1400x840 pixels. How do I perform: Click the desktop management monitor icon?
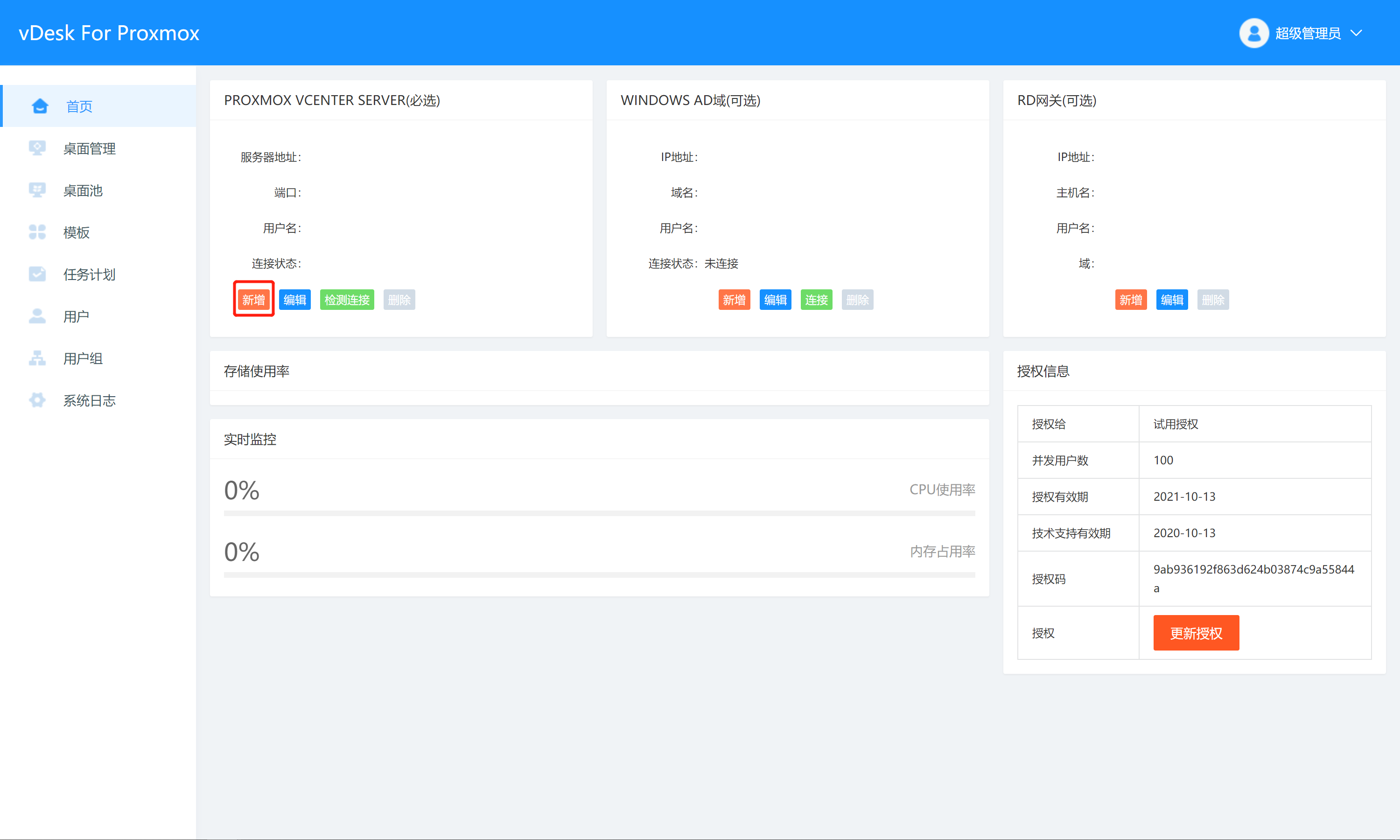[37, 148]
